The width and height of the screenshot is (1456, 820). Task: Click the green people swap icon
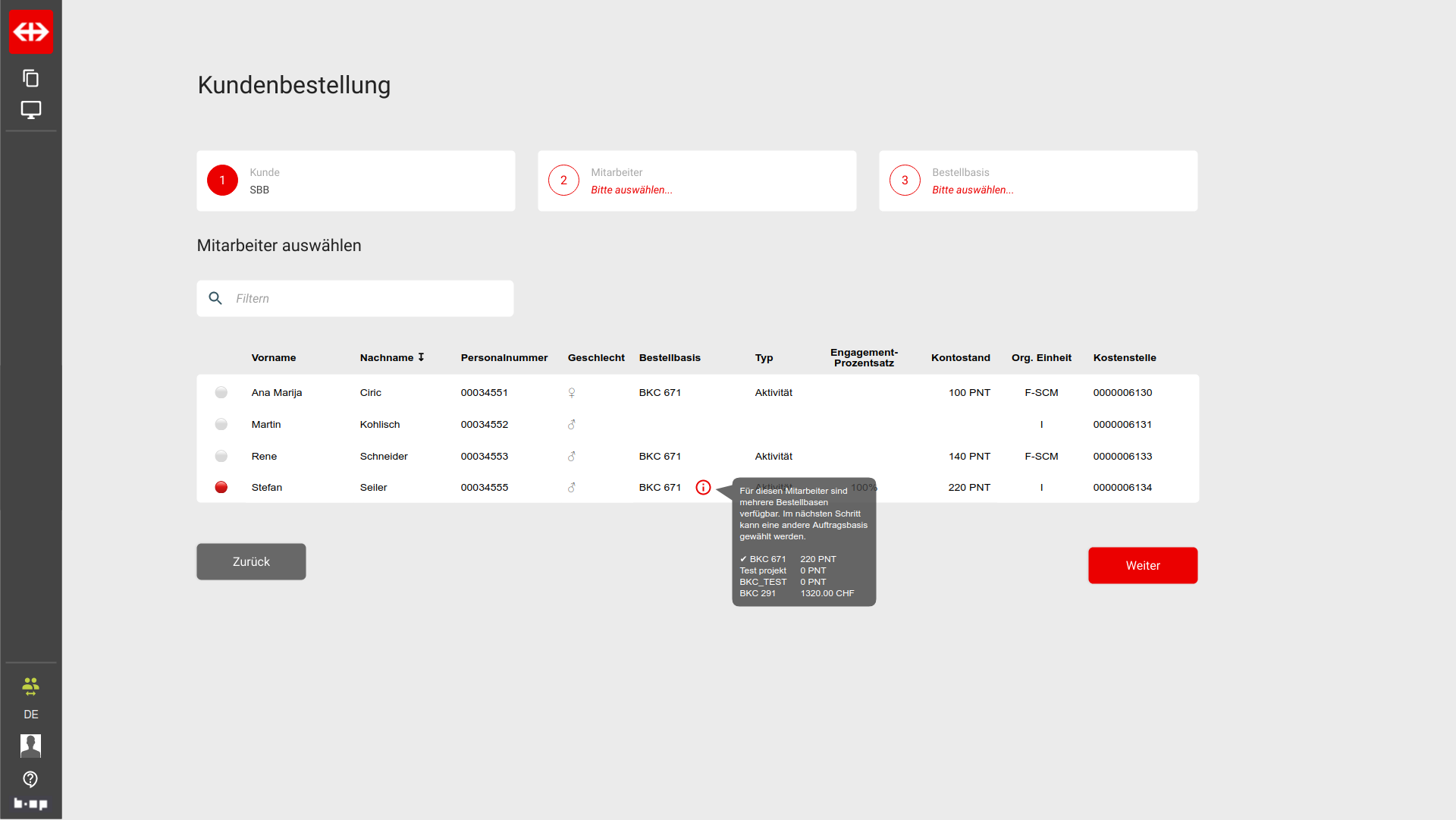pos(31,686)
